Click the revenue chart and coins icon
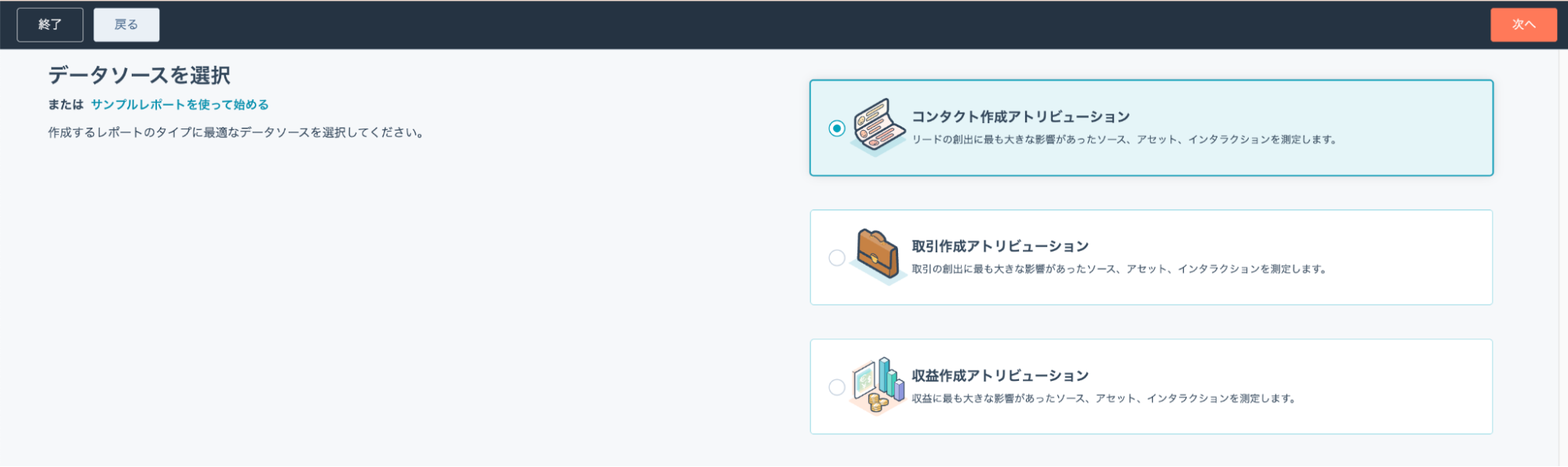Screen dimensions: 1568x467 click(879, 386)
